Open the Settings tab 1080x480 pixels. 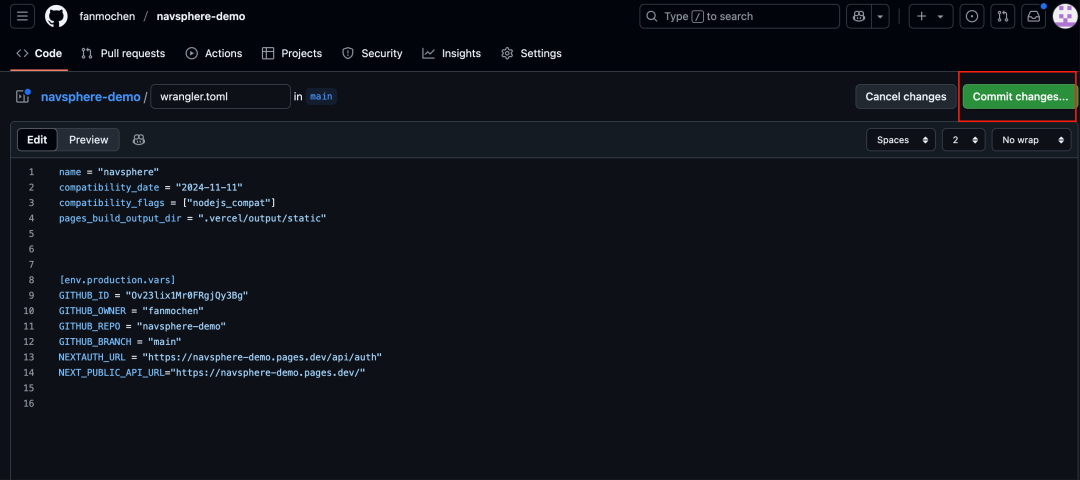pos(531,53)
